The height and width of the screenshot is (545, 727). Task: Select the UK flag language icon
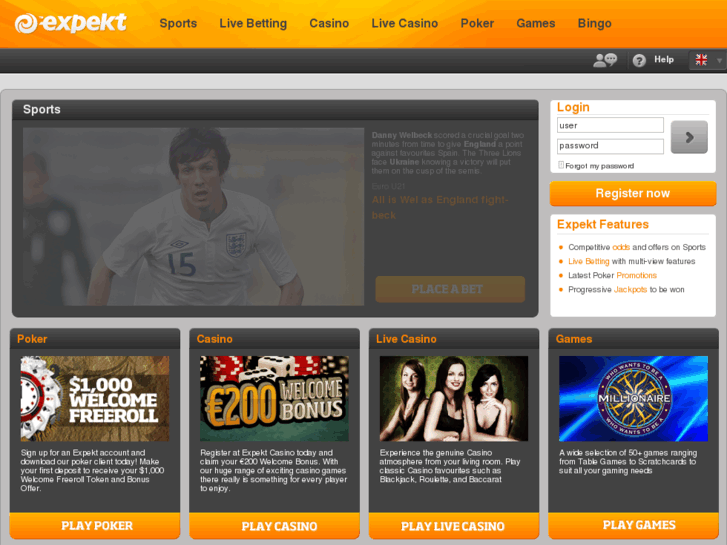tap(701, 59)
